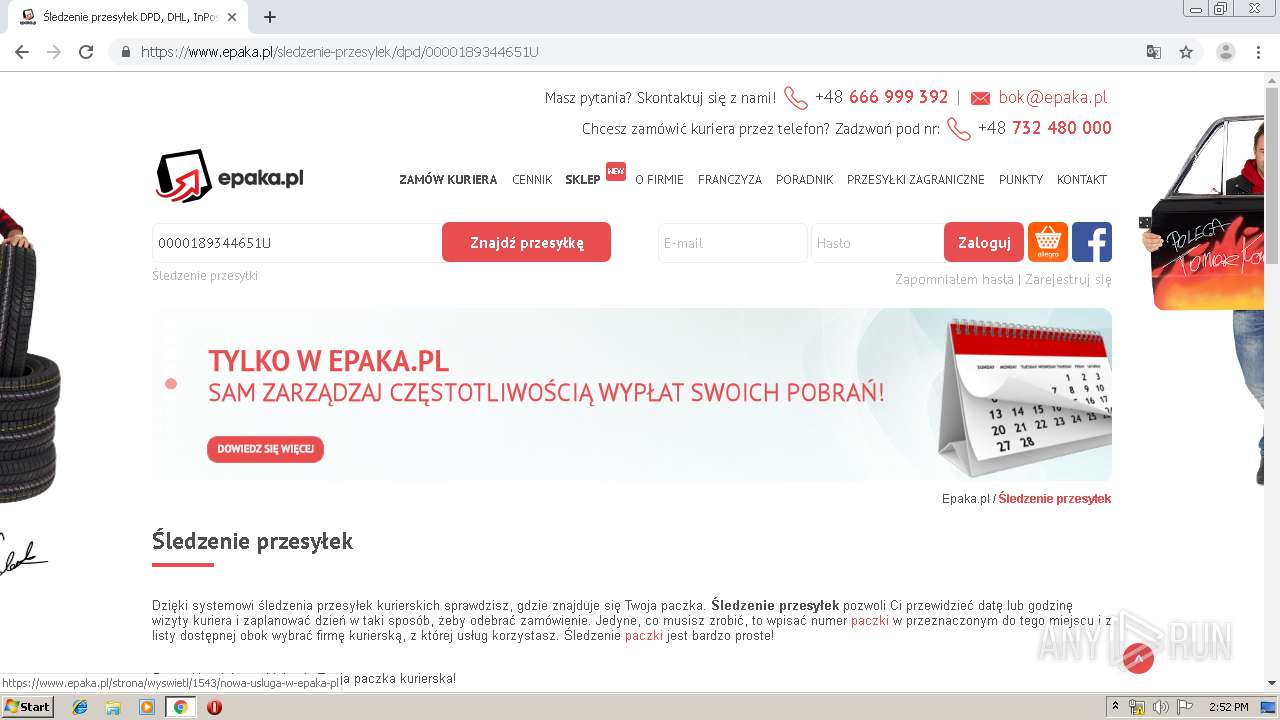The height and width of the screenshot is (720, 1280).
Task: View site security lock icon
Action: [x=125, y=52]
